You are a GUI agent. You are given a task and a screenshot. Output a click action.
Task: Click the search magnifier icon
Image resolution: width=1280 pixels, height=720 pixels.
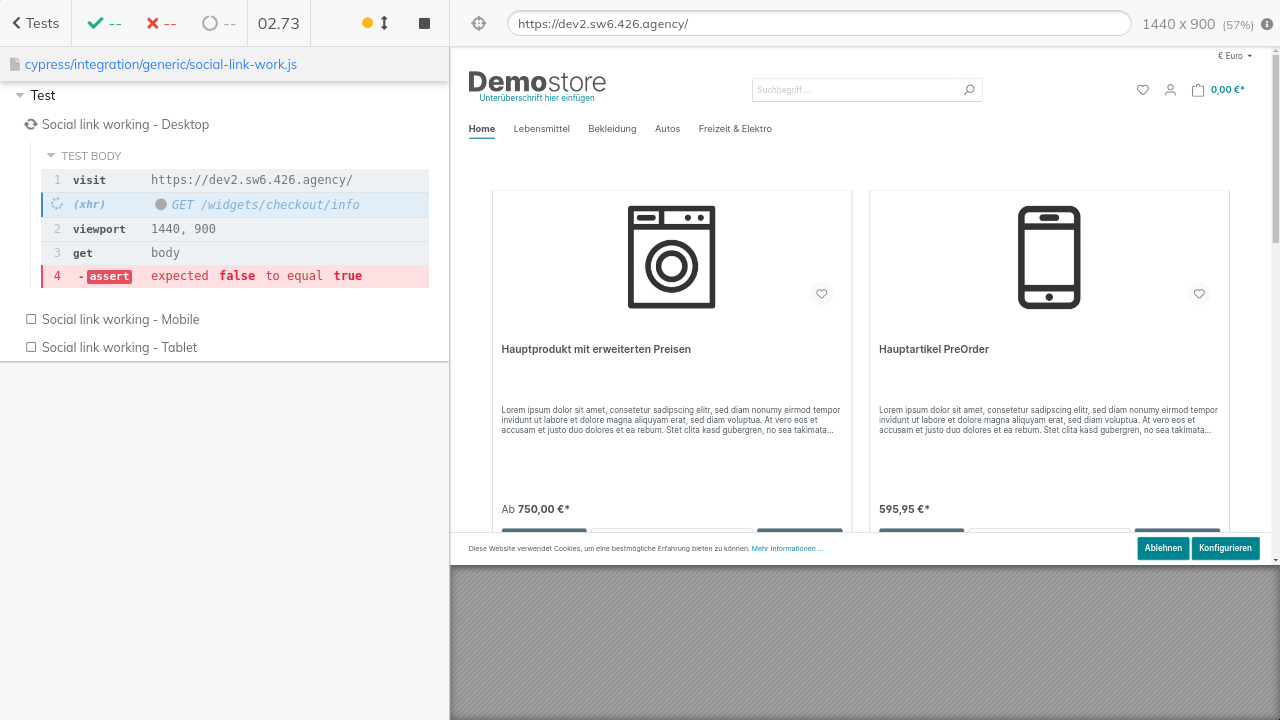click(x=969, y=90)
